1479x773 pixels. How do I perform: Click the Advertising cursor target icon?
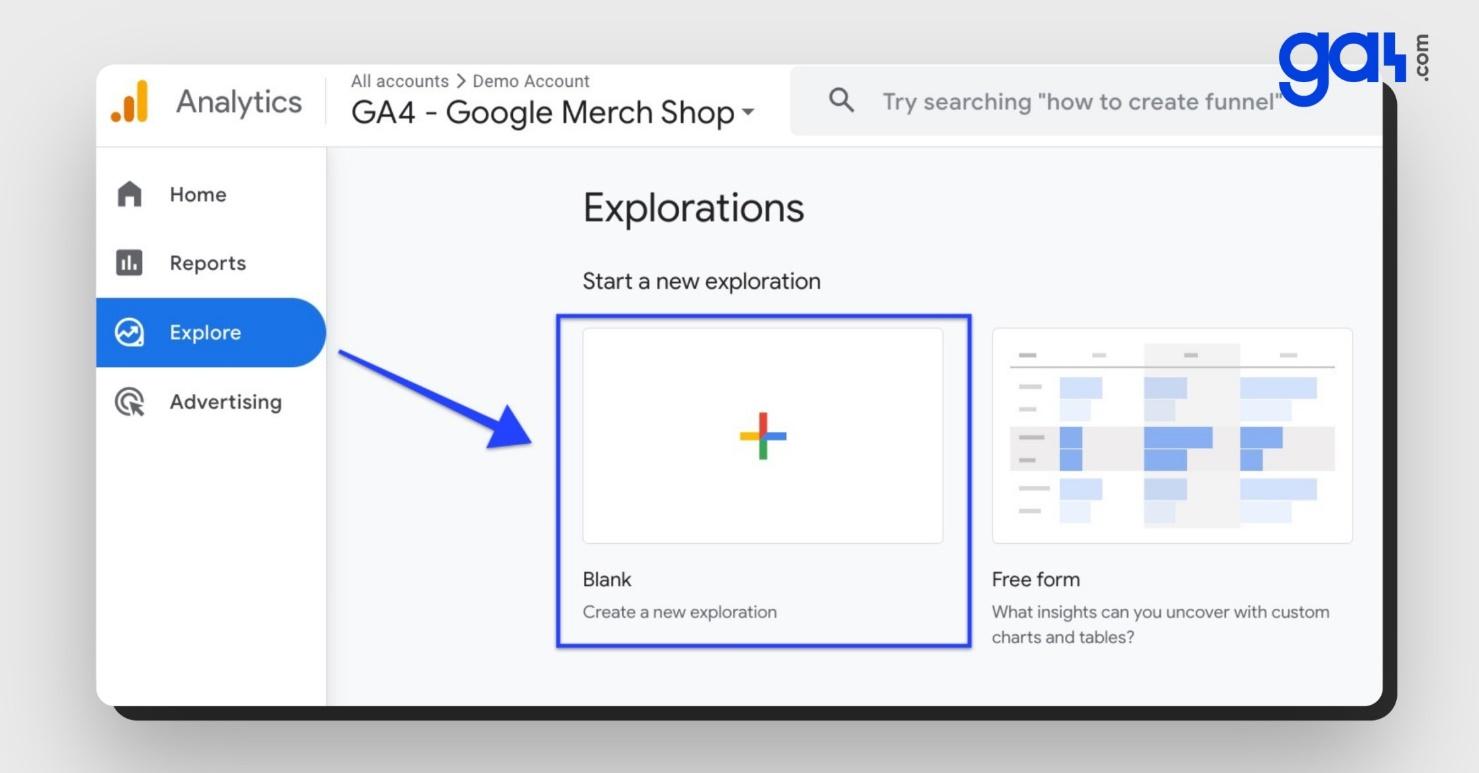click(x=130, y=402)
